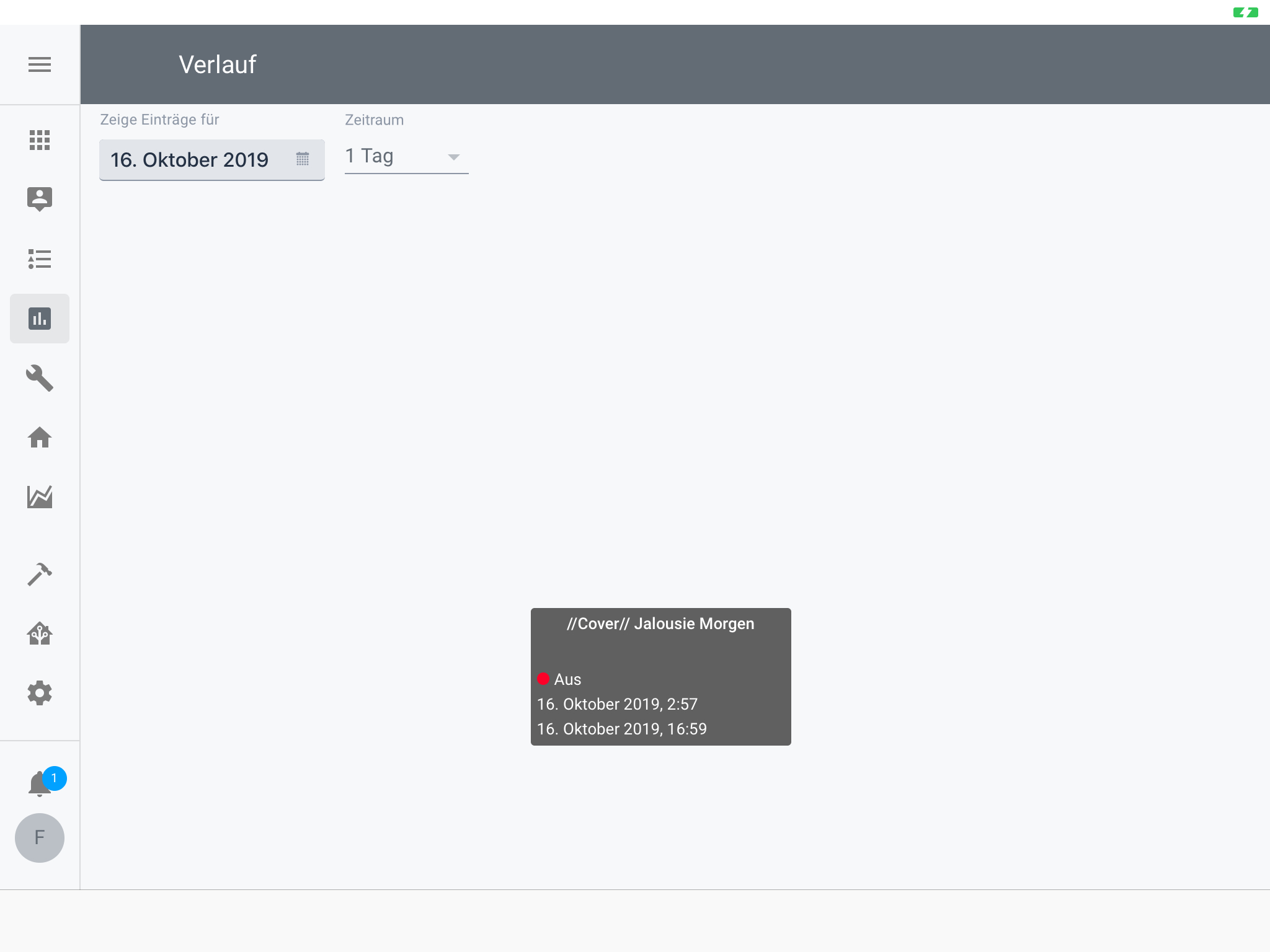The width and height of the screenshot is (1270, 952).
Task: Open the Map person-pin icon
Action: pyautogui.click(x=40, y=199)
